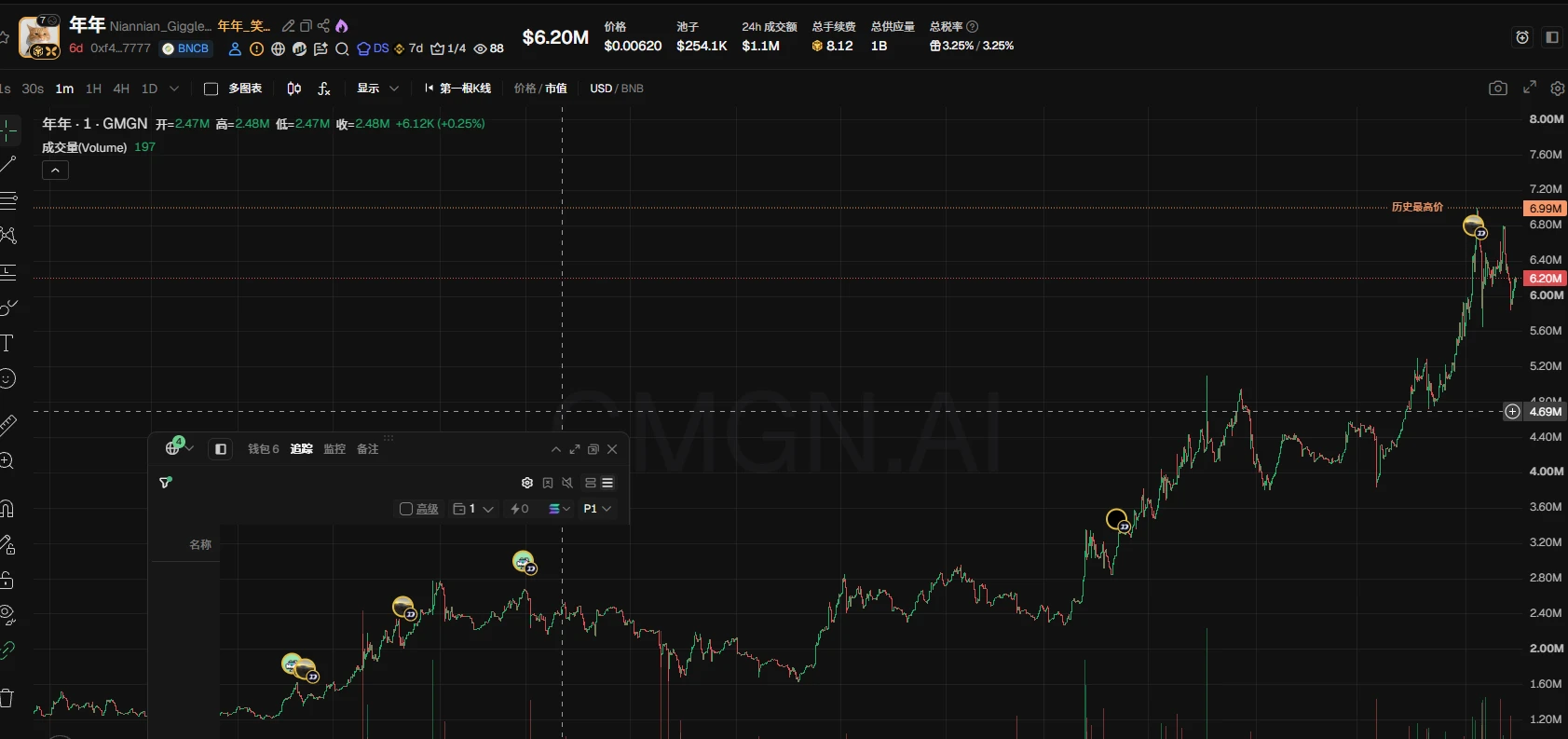Enable the 多图表 checkbox
Screen dimensions: 1568x739
211,89
